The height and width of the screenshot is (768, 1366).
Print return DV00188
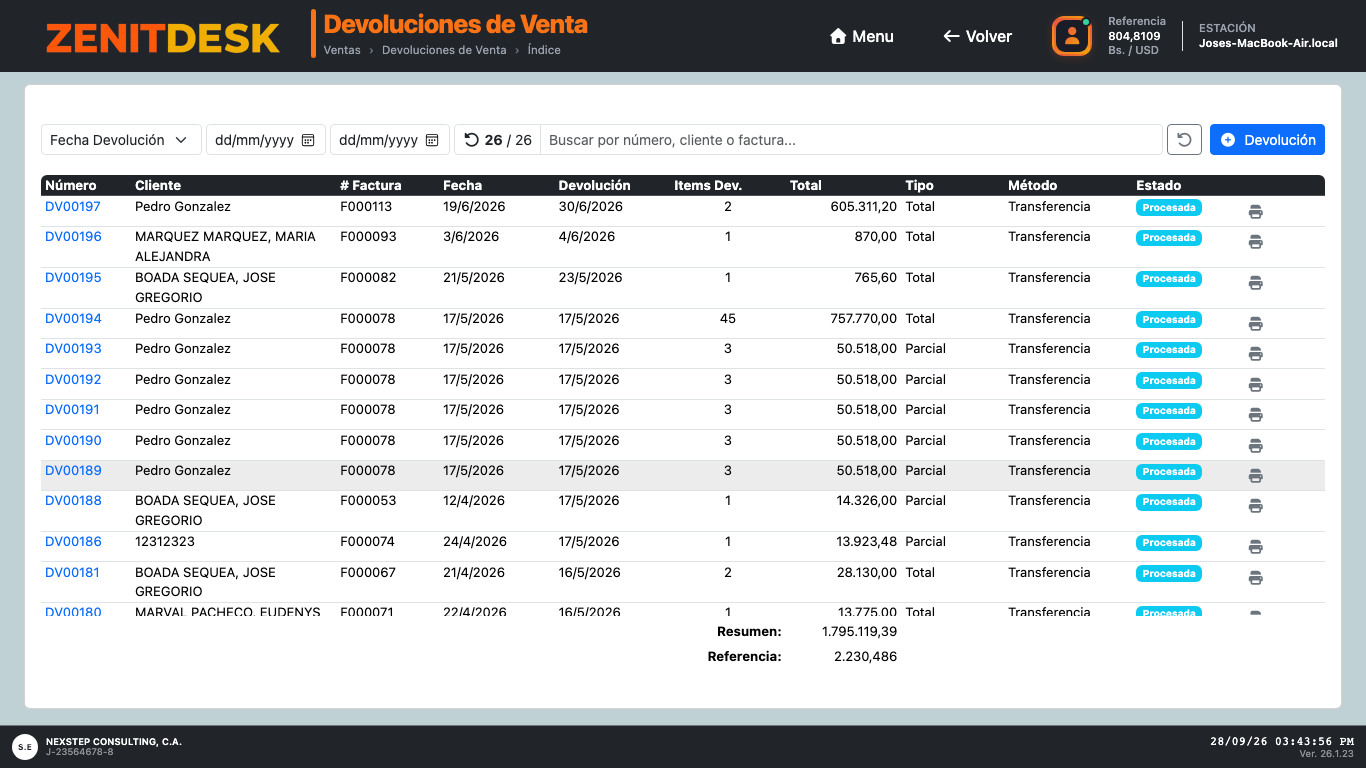tap(1255, 506)
